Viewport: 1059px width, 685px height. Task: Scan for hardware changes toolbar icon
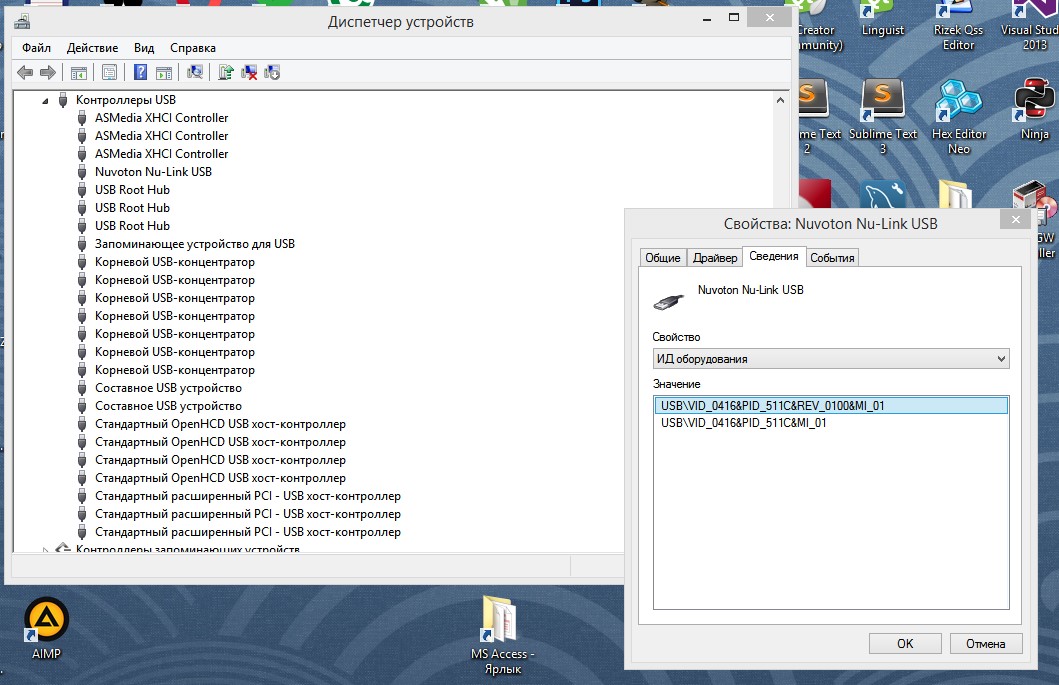coord(195,72)
